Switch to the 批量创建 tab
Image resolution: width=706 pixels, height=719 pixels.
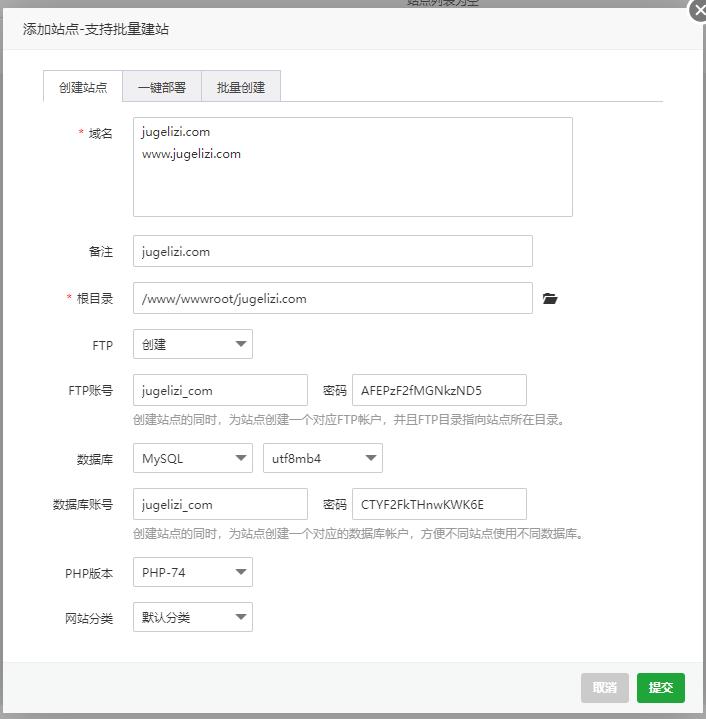coord(241,87)
